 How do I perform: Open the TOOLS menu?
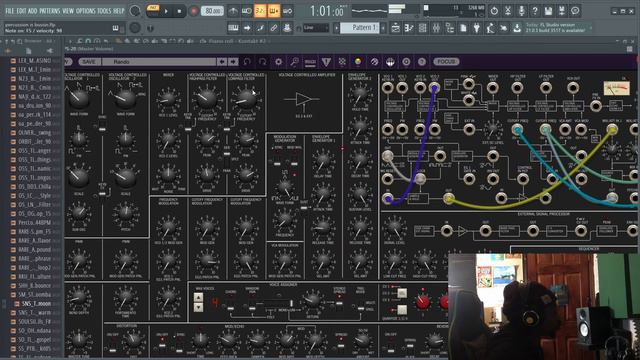(x=104, y=11)
